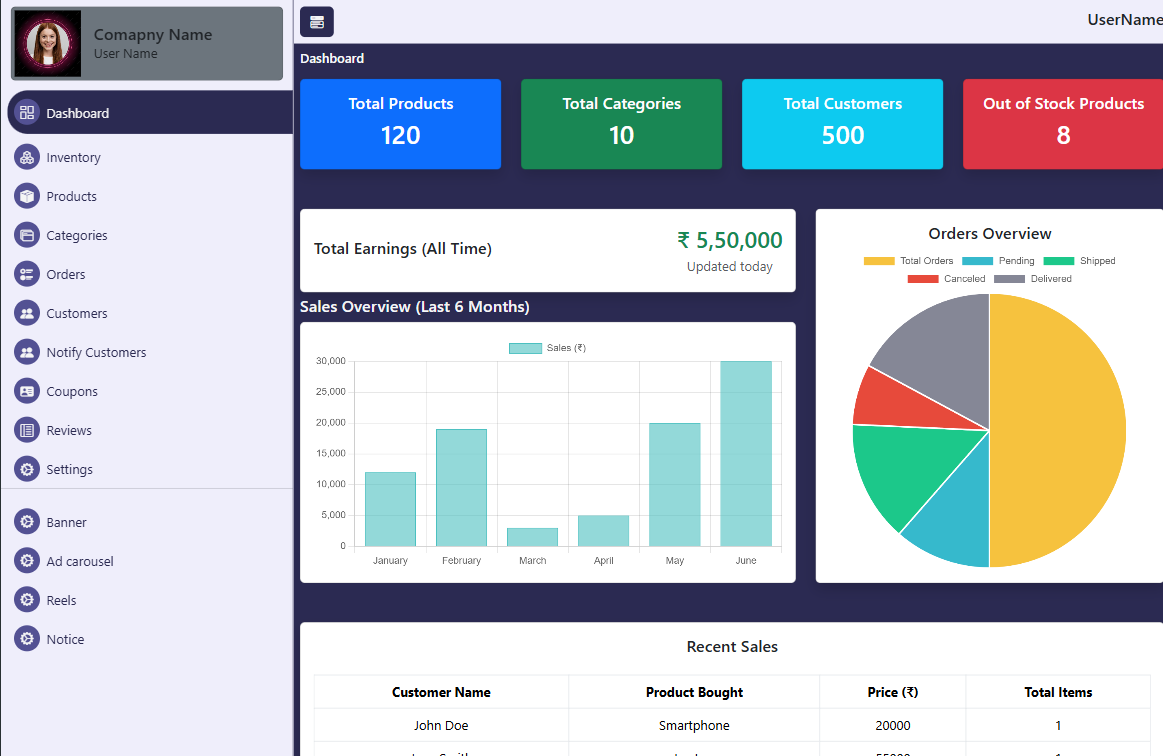
Task: Select the Out of Stock Products card
Action: 1062,124
